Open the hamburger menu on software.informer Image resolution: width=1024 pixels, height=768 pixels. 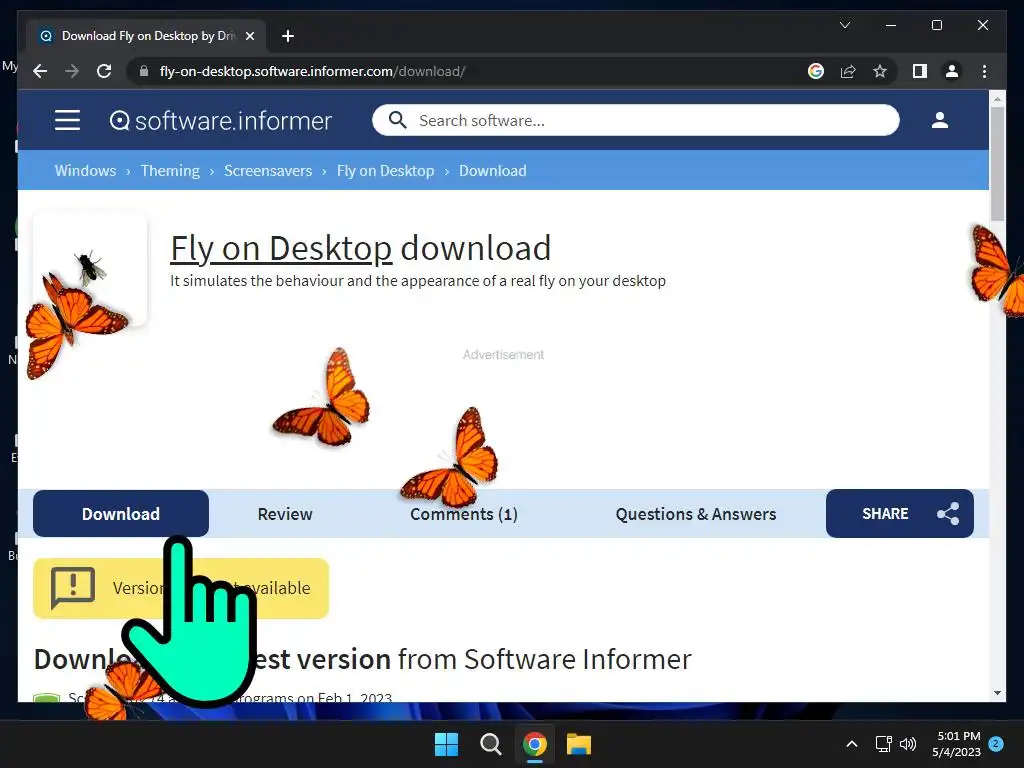click(67, 120)
